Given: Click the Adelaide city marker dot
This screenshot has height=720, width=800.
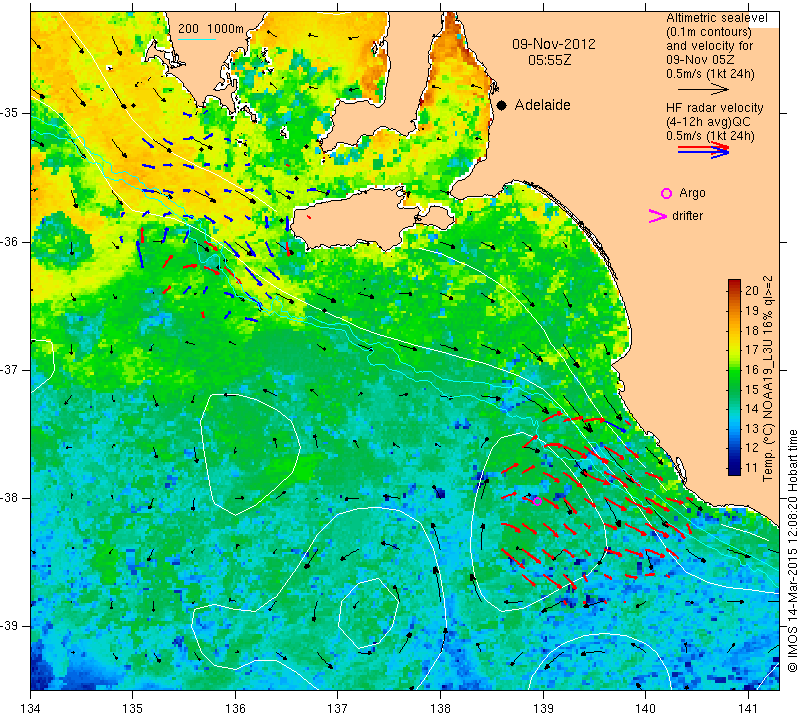Looking at the screenshot, I should (x=502, y=106).
